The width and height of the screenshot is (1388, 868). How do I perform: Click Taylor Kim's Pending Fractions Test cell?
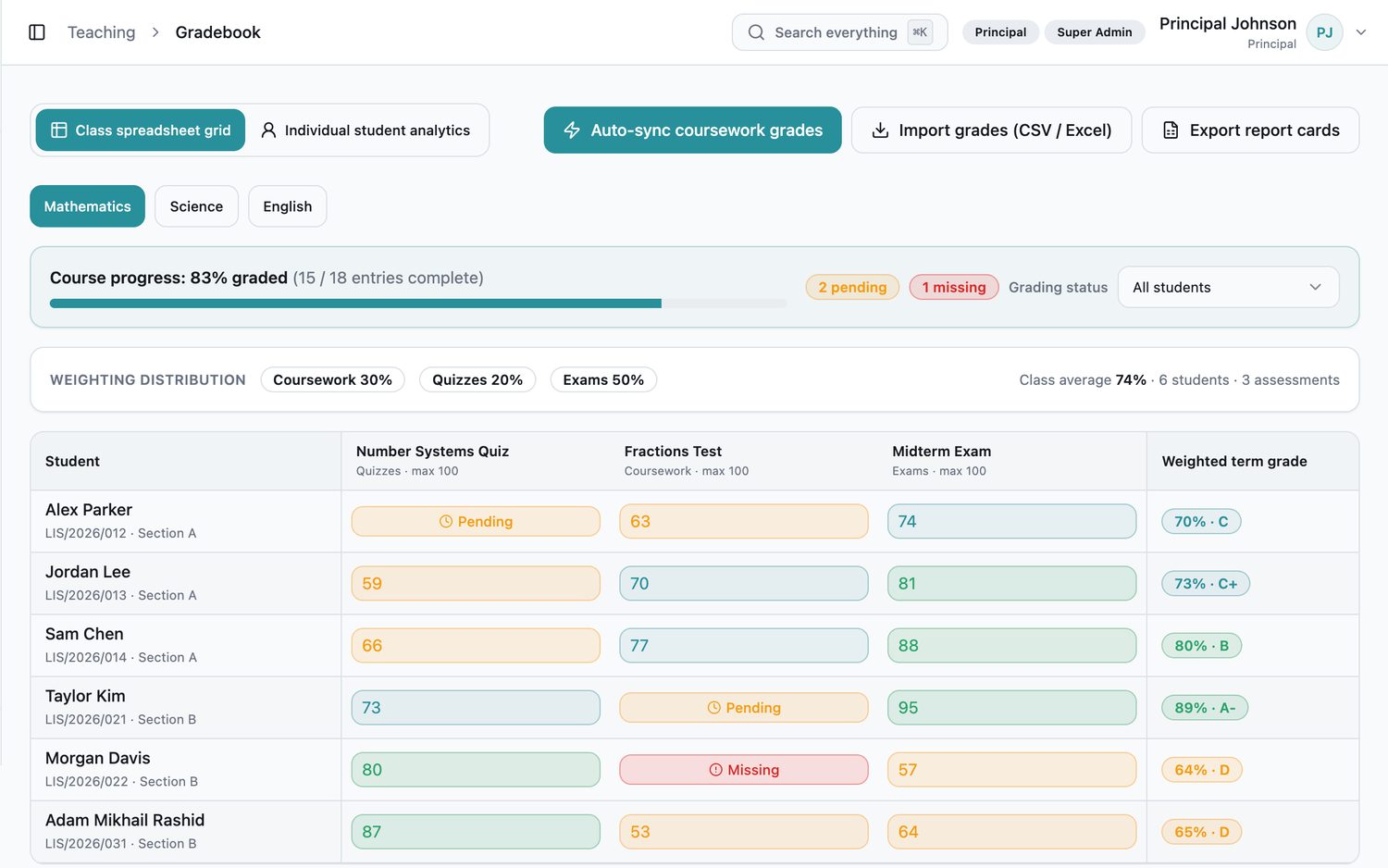(x=744, y=708)
